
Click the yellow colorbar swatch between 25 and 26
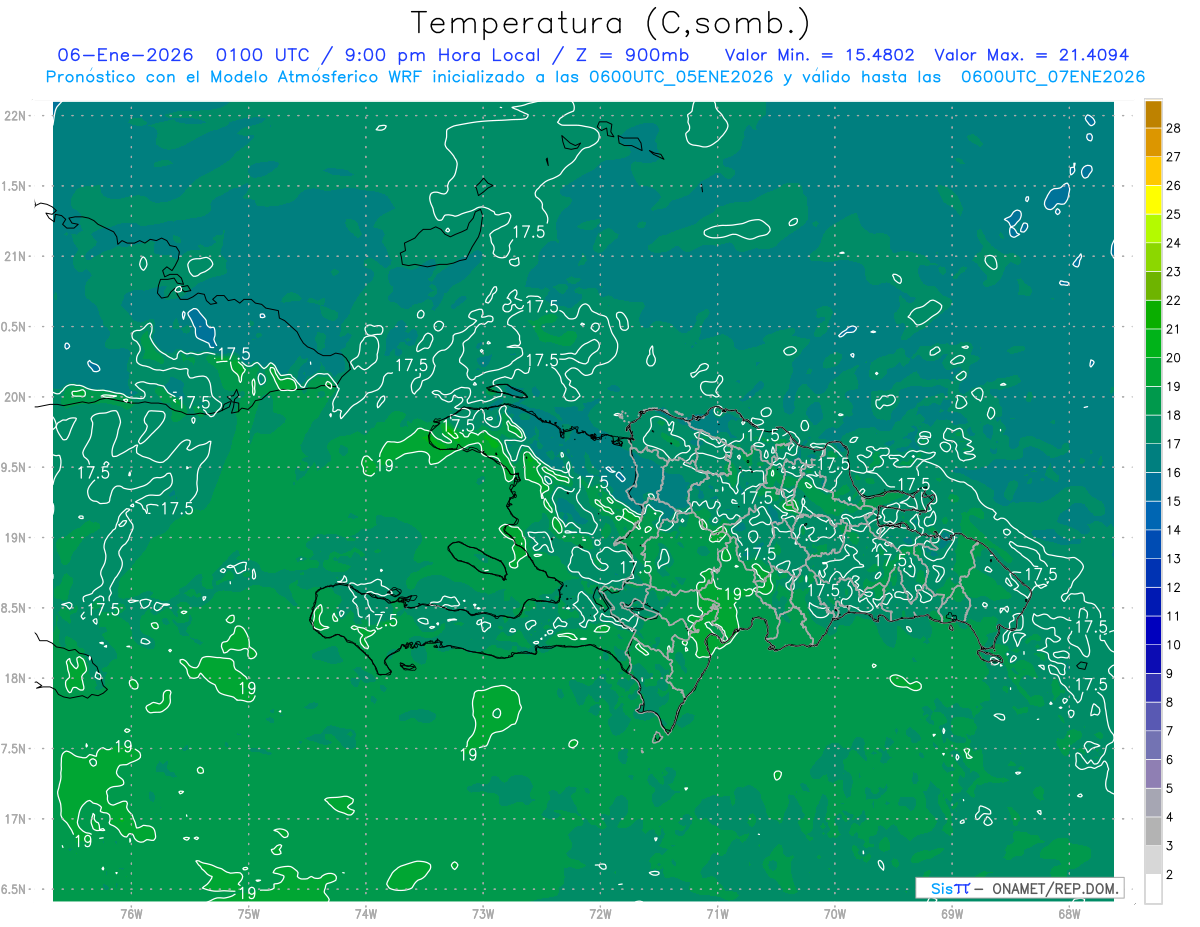(x=1153, y=201)
